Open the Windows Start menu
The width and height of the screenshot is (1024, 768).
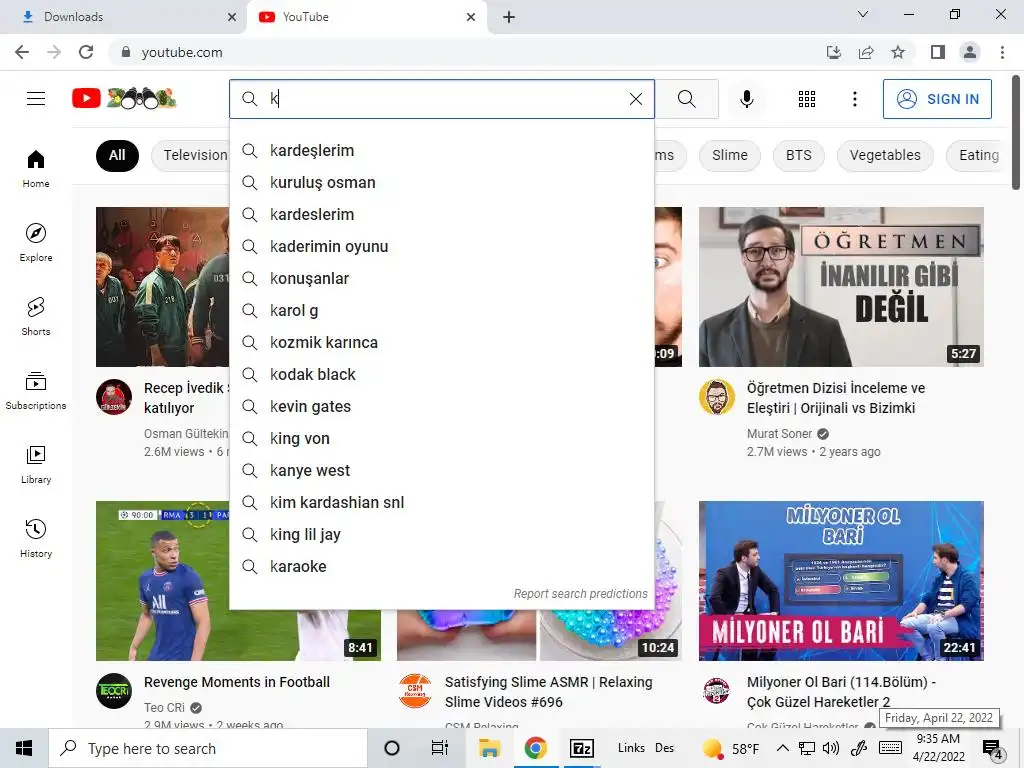point(24,748)
